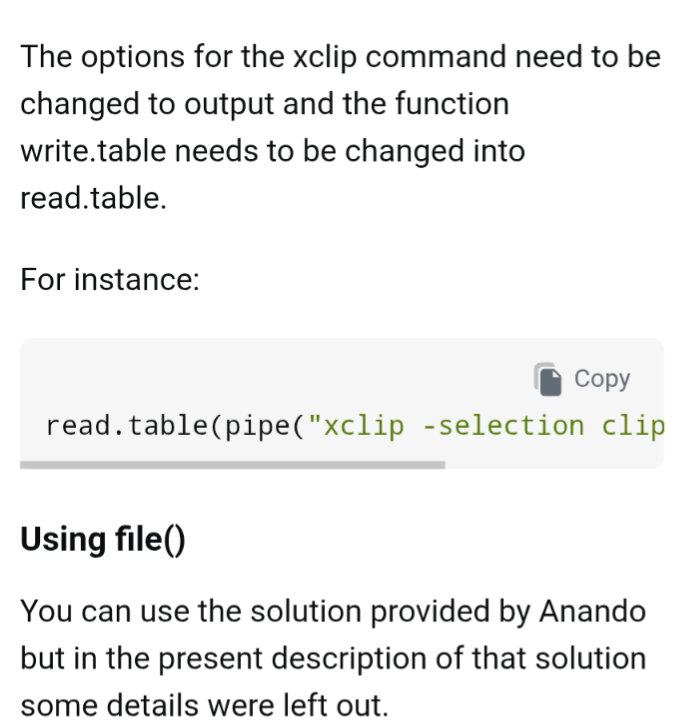
Task: Click the "Using file()" heading
Action: click(103, 541)
